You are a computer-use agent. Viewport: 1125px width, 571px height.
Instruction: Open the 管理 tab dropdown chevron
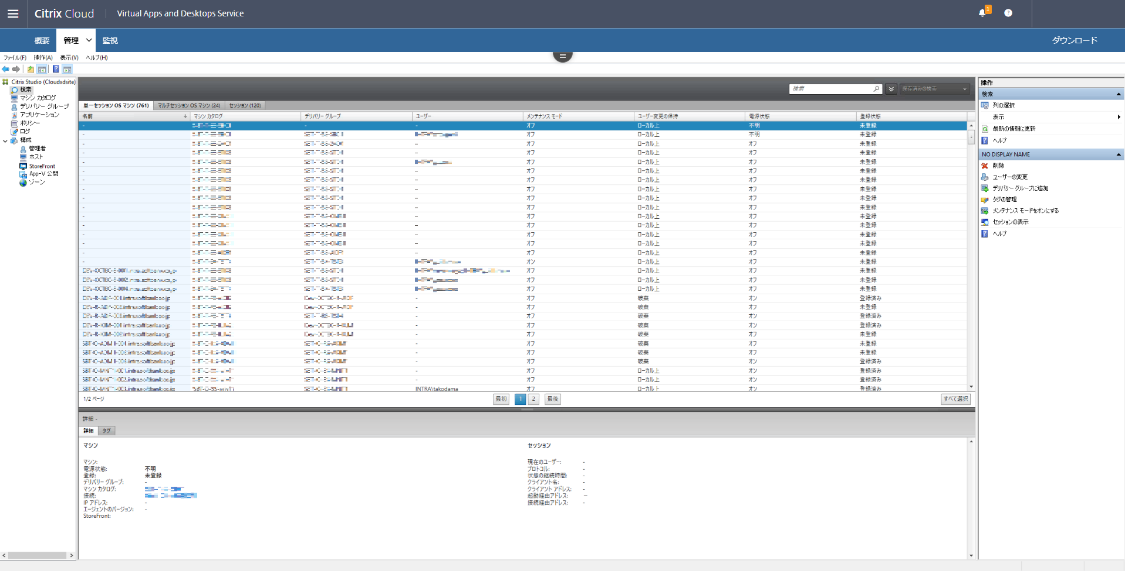point(88,41)
